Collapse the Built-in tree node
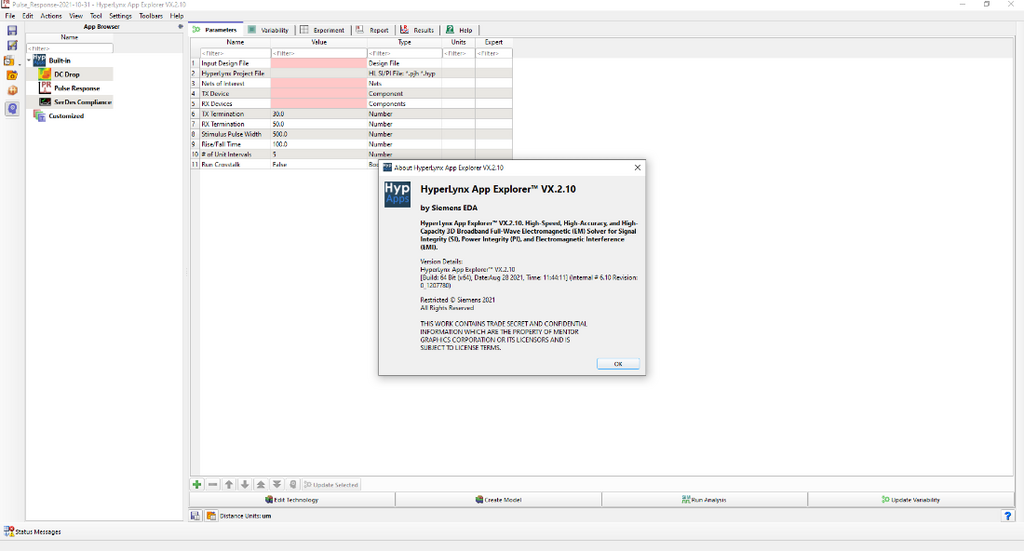 [29, 61]
